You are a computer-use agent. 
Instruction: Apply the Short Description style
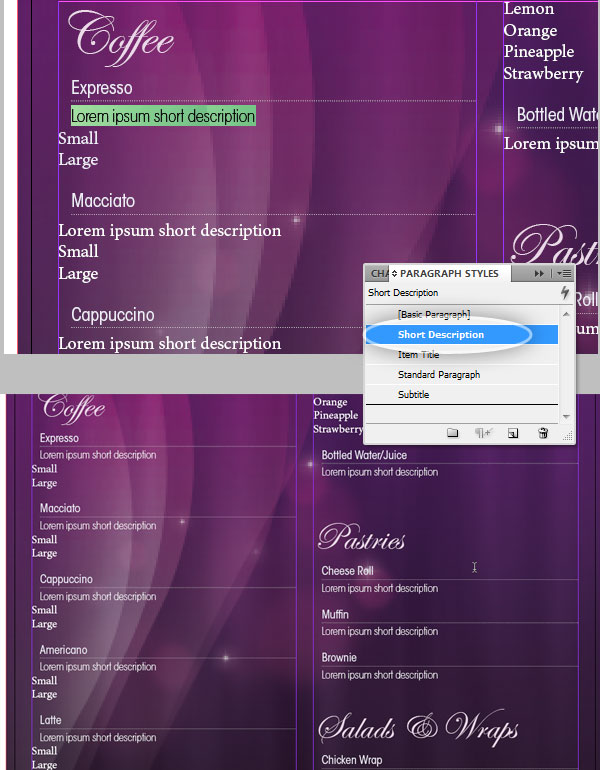coord(462,334)
